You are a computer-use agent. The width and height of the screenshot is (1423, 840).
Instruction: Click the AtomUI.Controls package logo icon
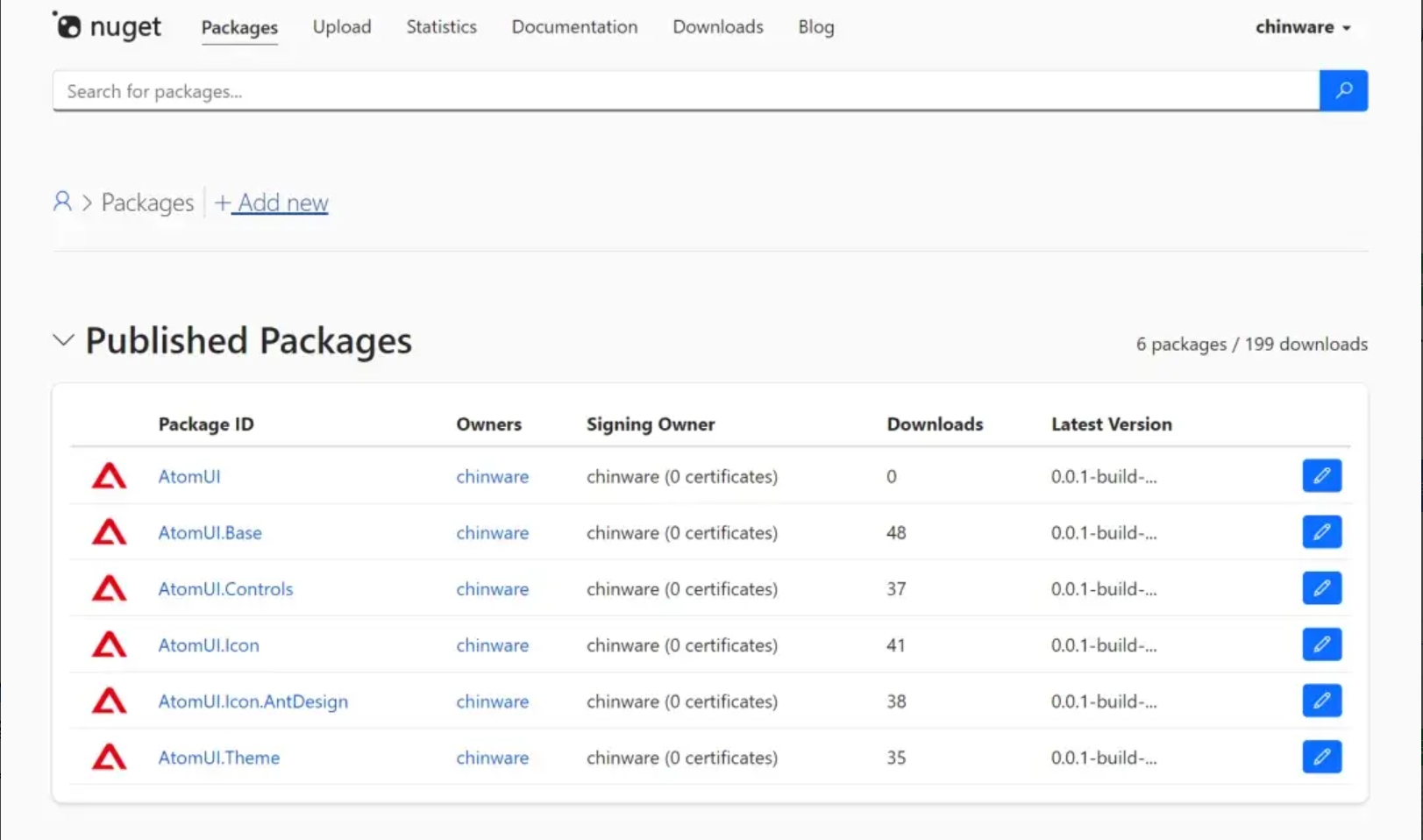click(x=110, y=588)
